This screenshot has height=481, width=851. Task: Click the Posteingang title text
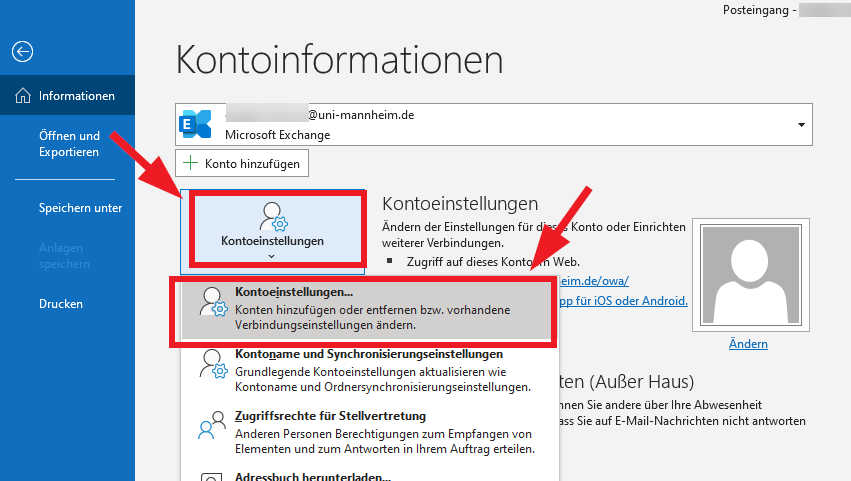point(759,10)
